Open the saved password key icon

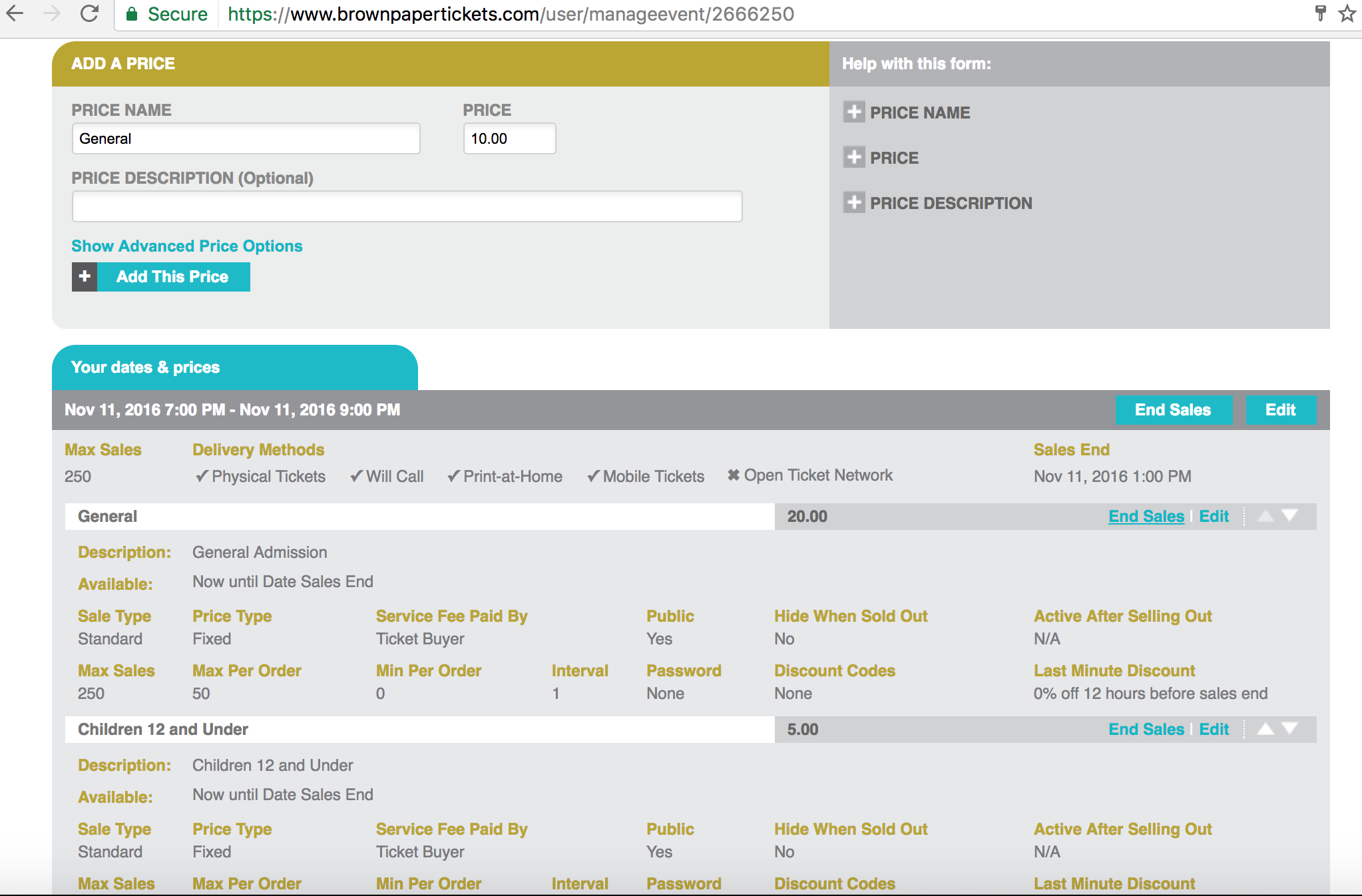point(1321,13)
